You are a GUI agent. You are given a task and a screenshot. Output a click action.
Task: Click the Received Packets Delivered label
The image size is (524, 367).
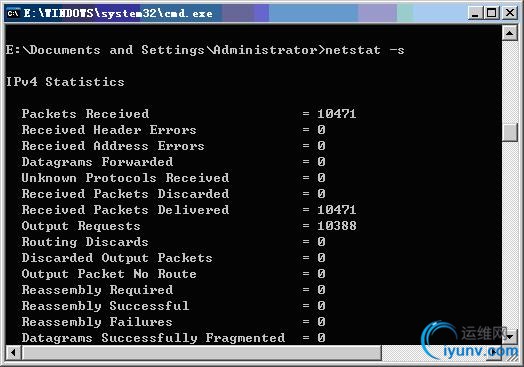point(125,210)
